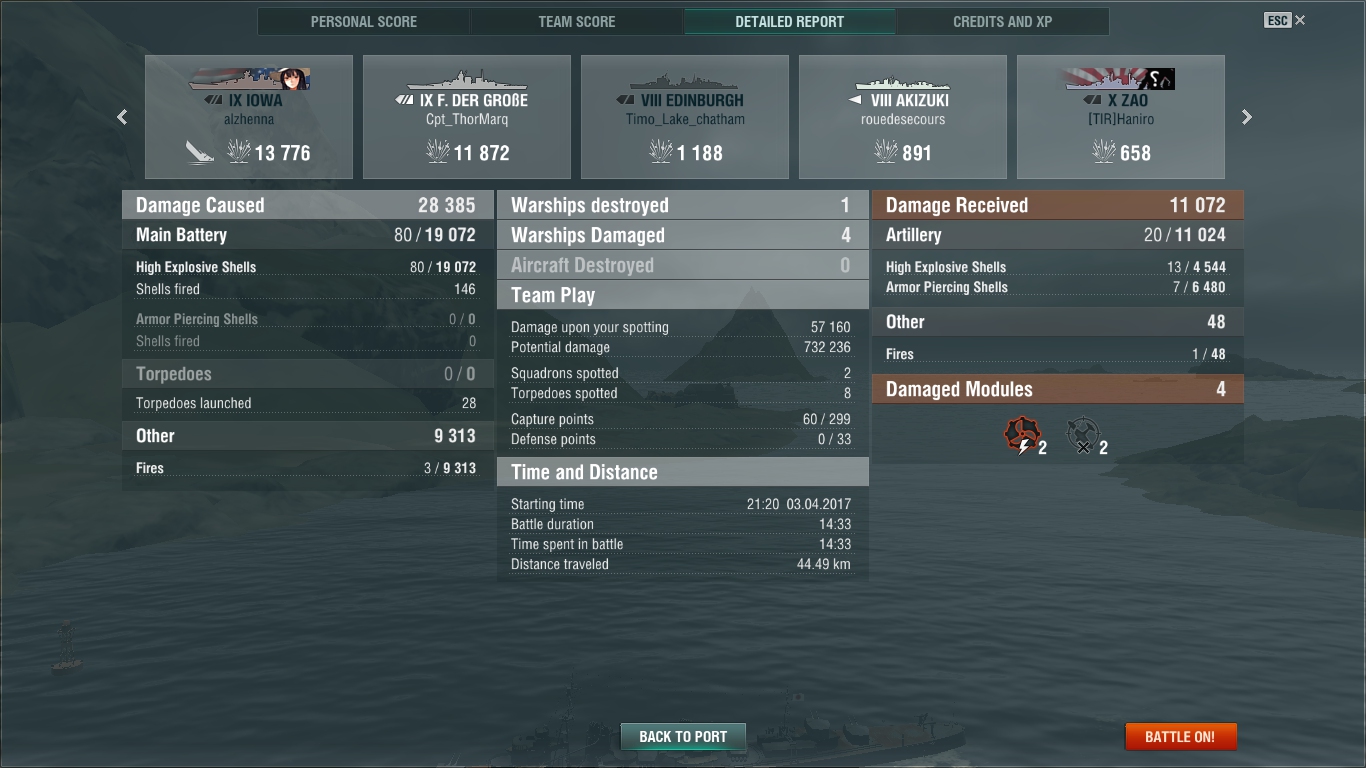Click the Zao ship silhouette with flag
The width and height of the screenshot is (1366, 768).
pos(1120,80)
